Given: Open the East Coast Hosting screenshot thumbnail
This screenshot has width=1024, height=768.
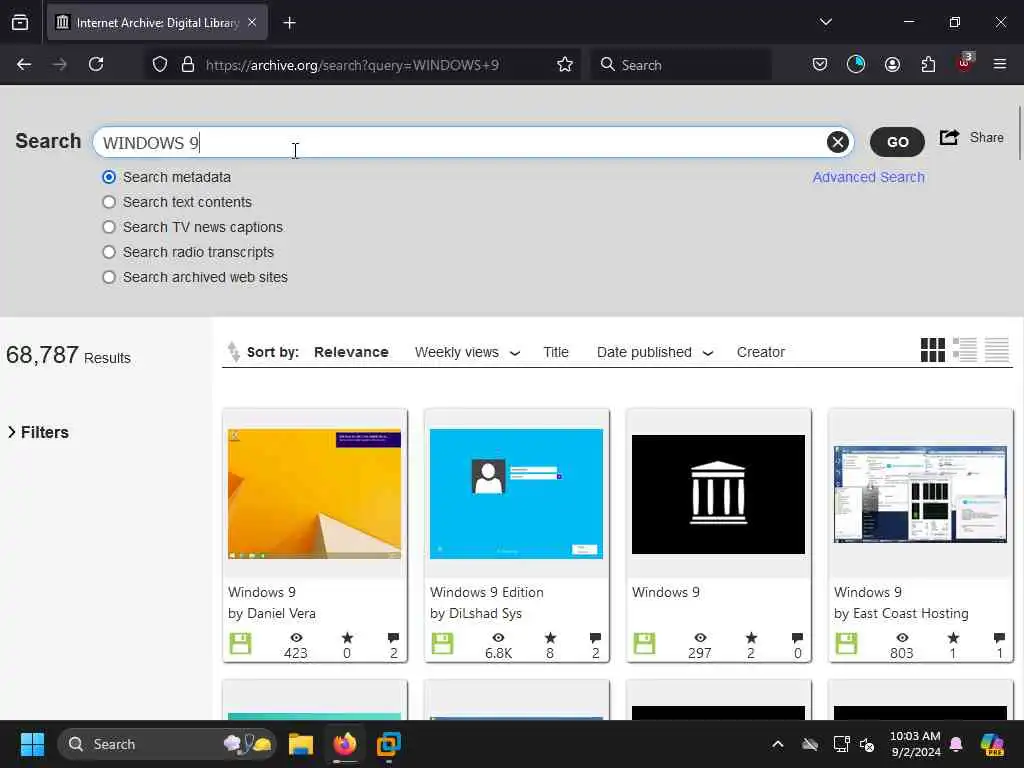Looking at the screenshot, I should coord(920,494).
